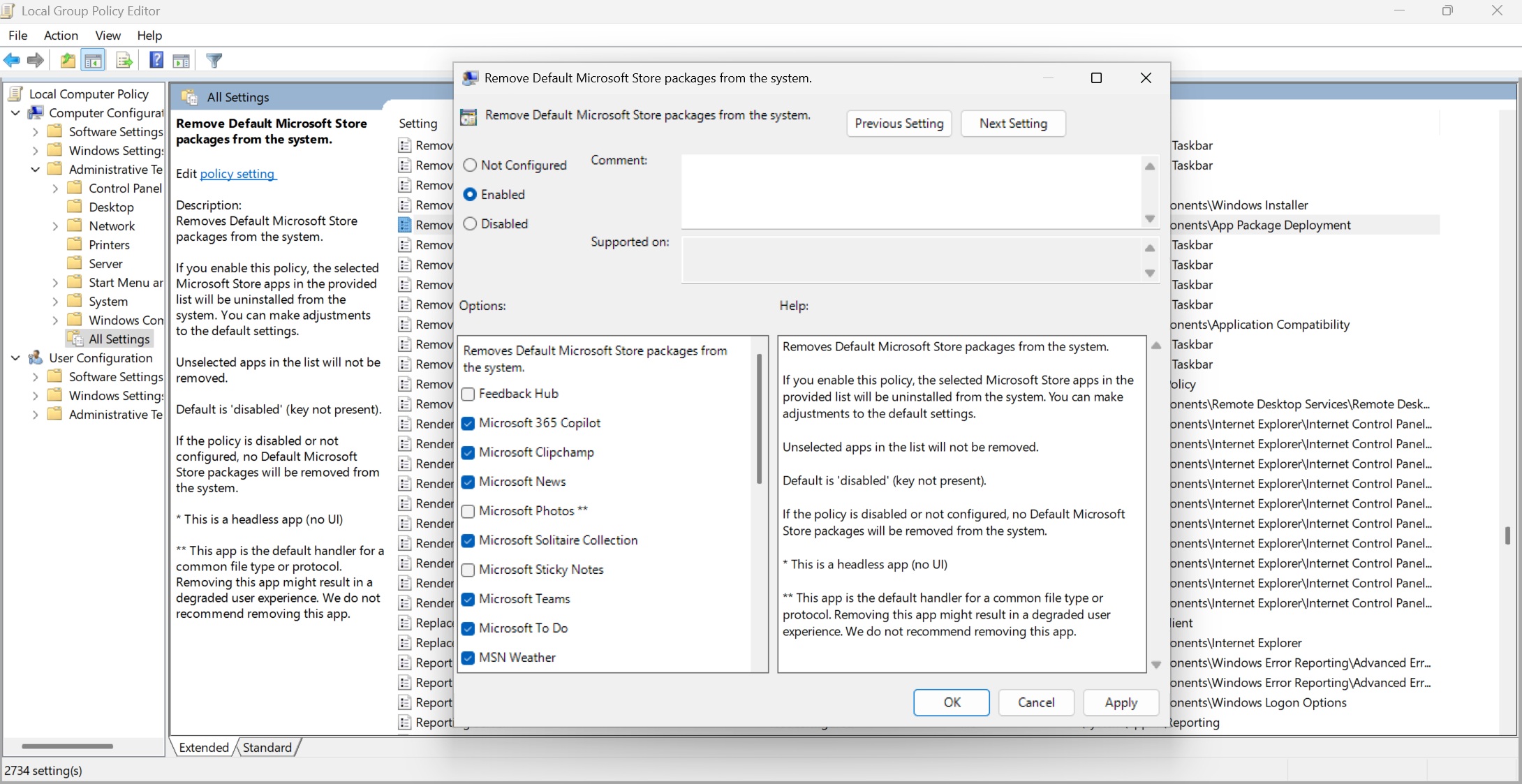The height and width of the screenshot is (784, 1522).
Task: Check the Feedback Hub checkbox
Action: coord(468,394)
